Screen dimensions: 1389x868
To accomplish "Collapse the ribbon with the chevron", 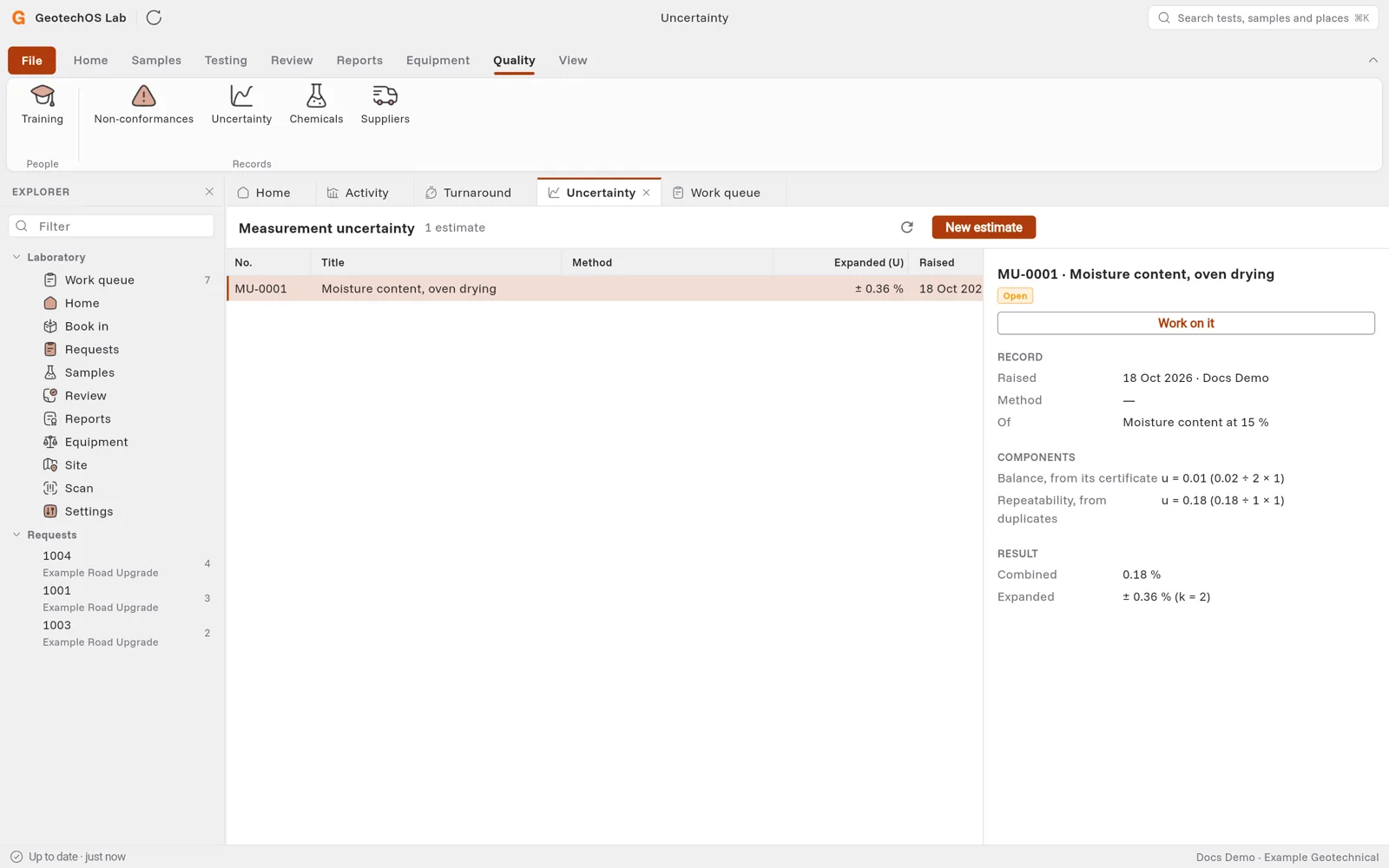I will (x=1373, y=60).
